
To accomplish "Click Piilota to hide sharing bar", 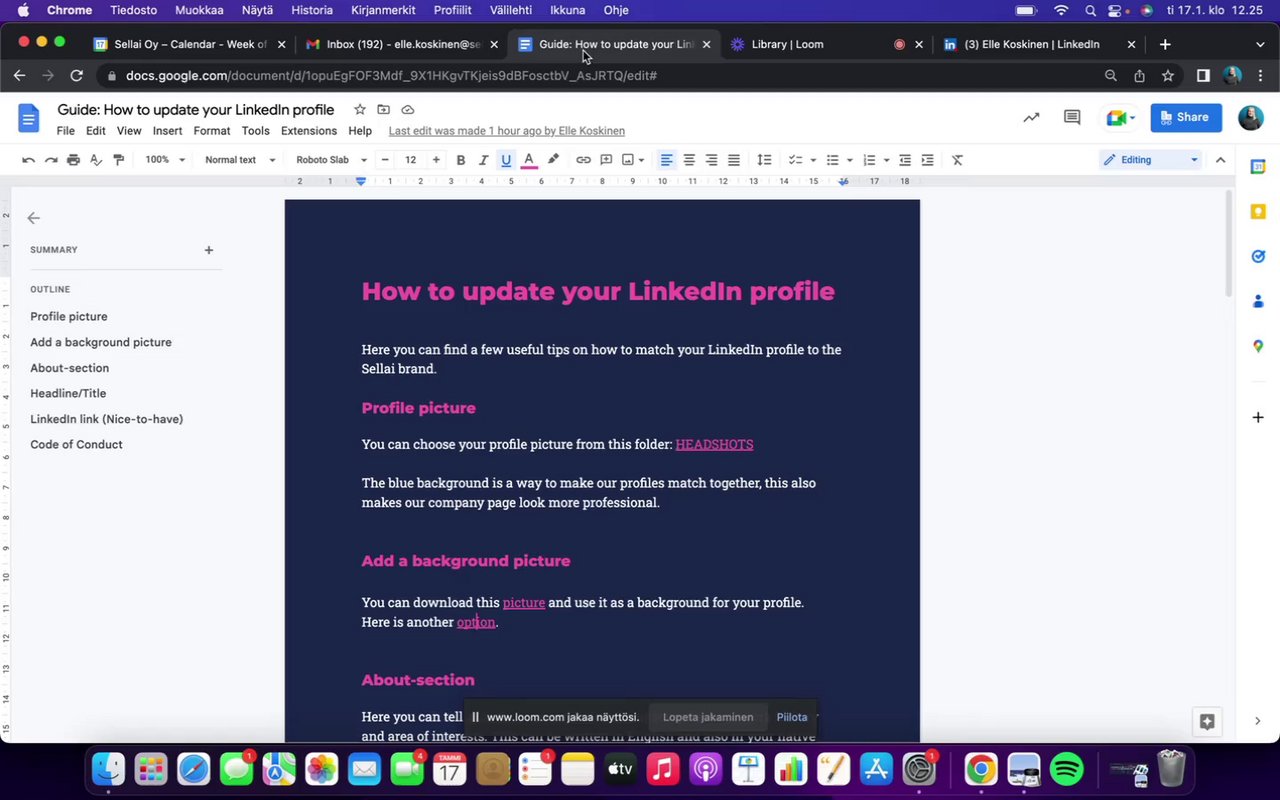I will [x=792, y=717].
